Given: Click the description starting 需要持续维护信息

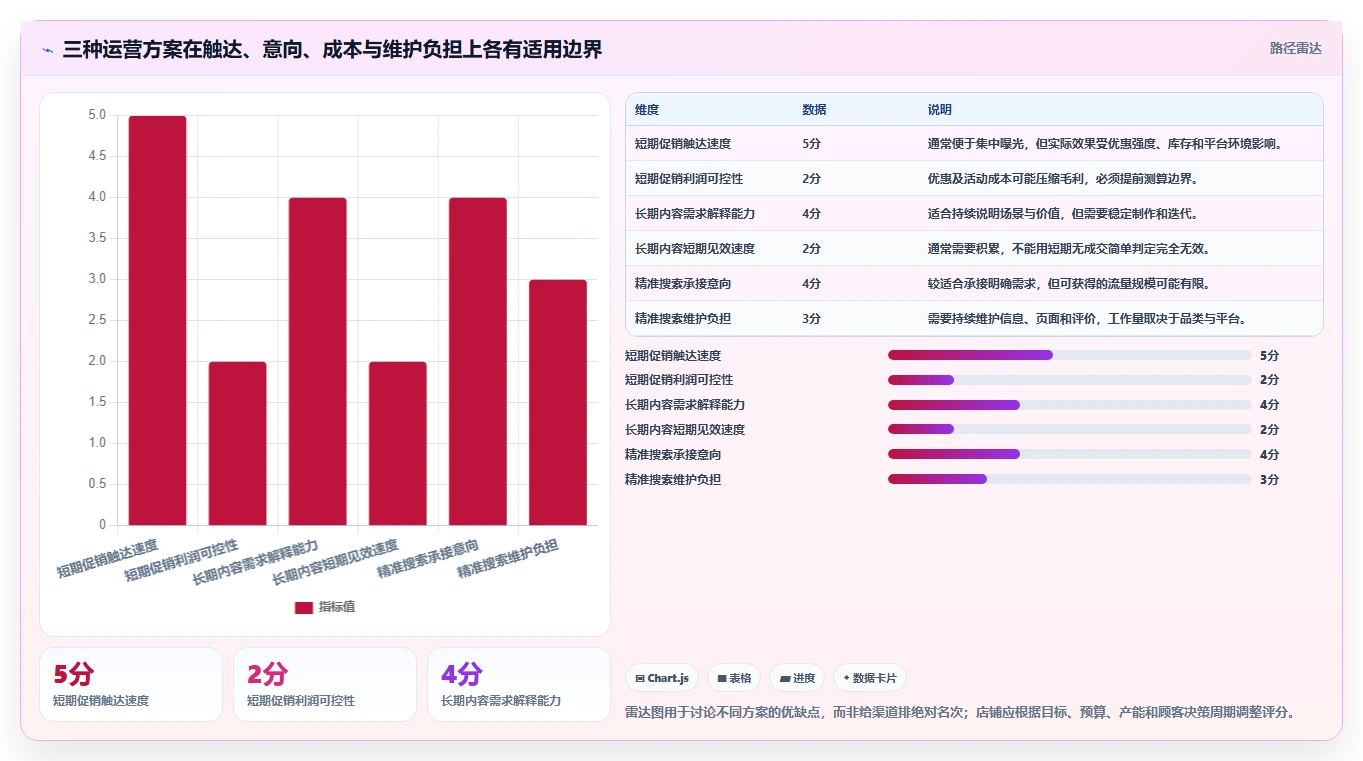Looking at the screenshot, I should (x=1087, y=318).
